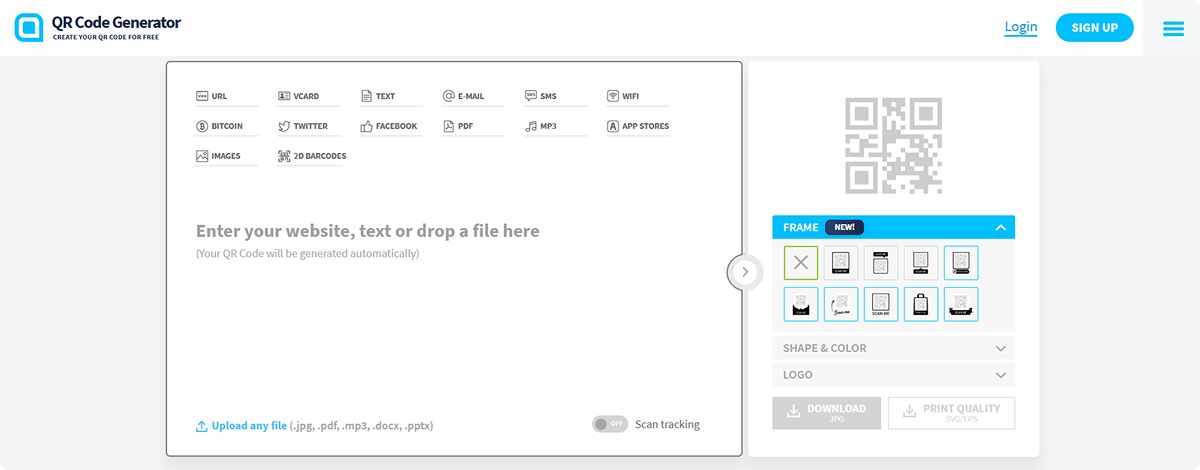Click the Upload any file link

click(x=241, y=426)
